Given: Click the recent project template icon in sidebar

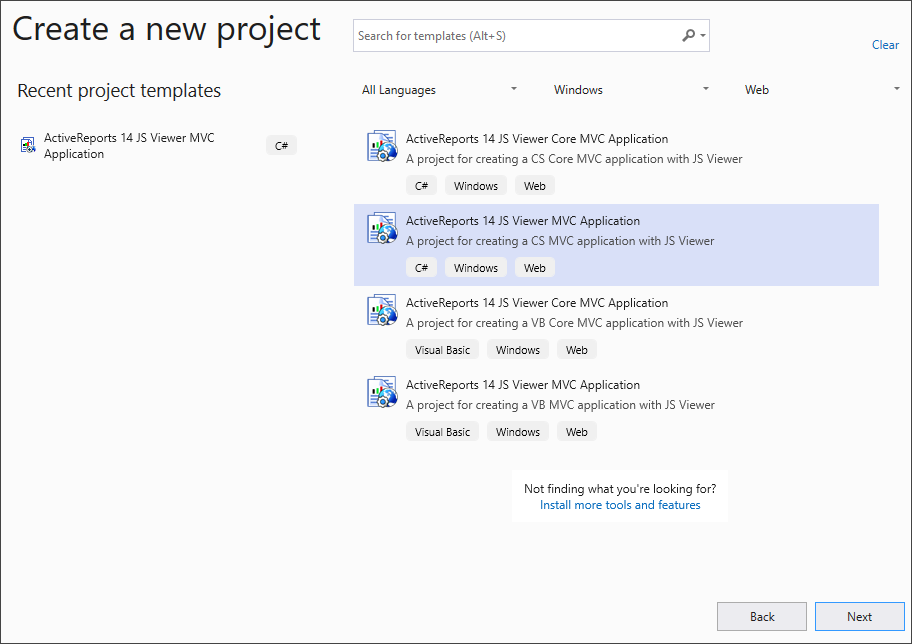Looking at the screenshot, I should (x=27, y=145).
